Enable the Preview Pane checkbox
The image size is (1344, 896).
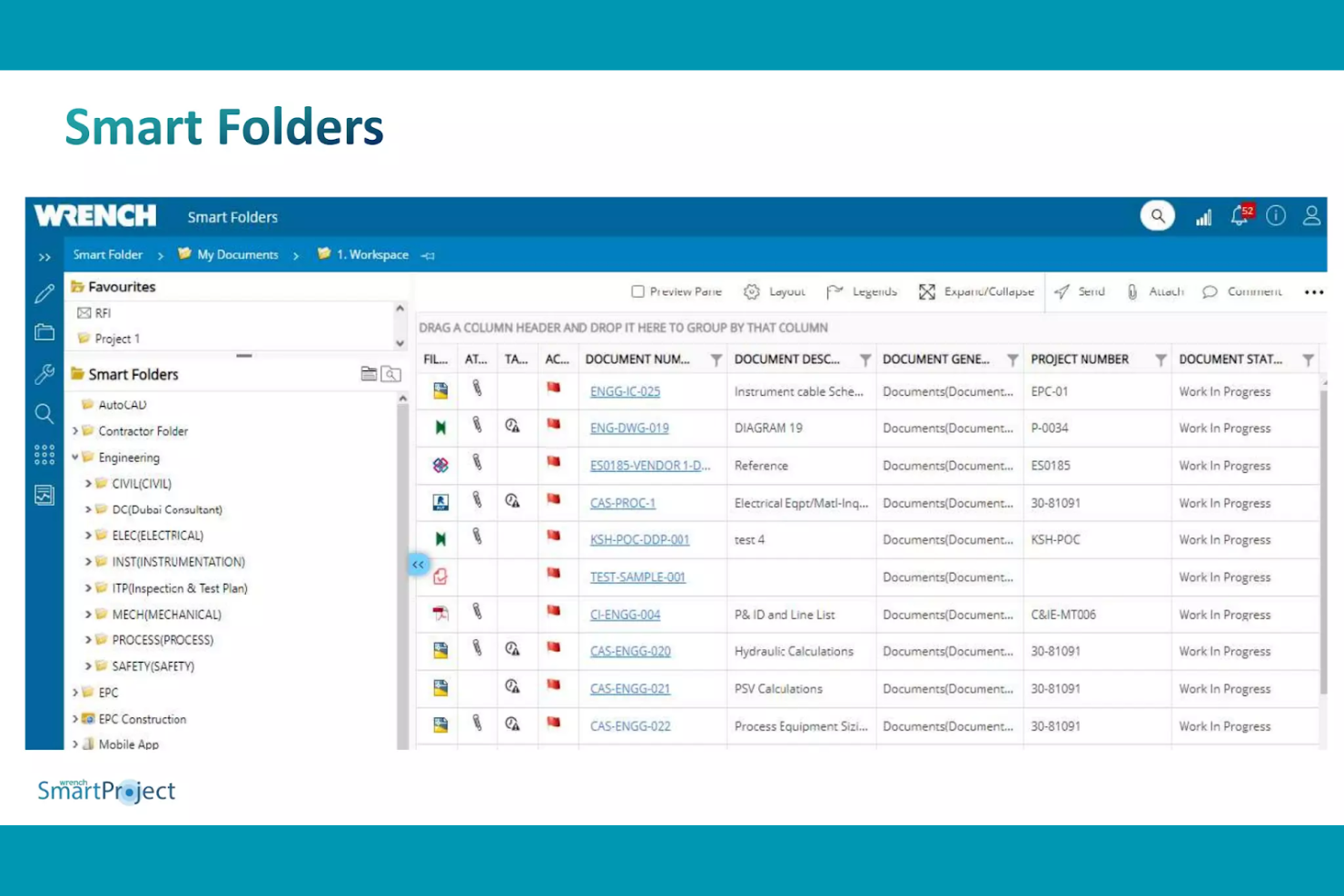(638, 291)
